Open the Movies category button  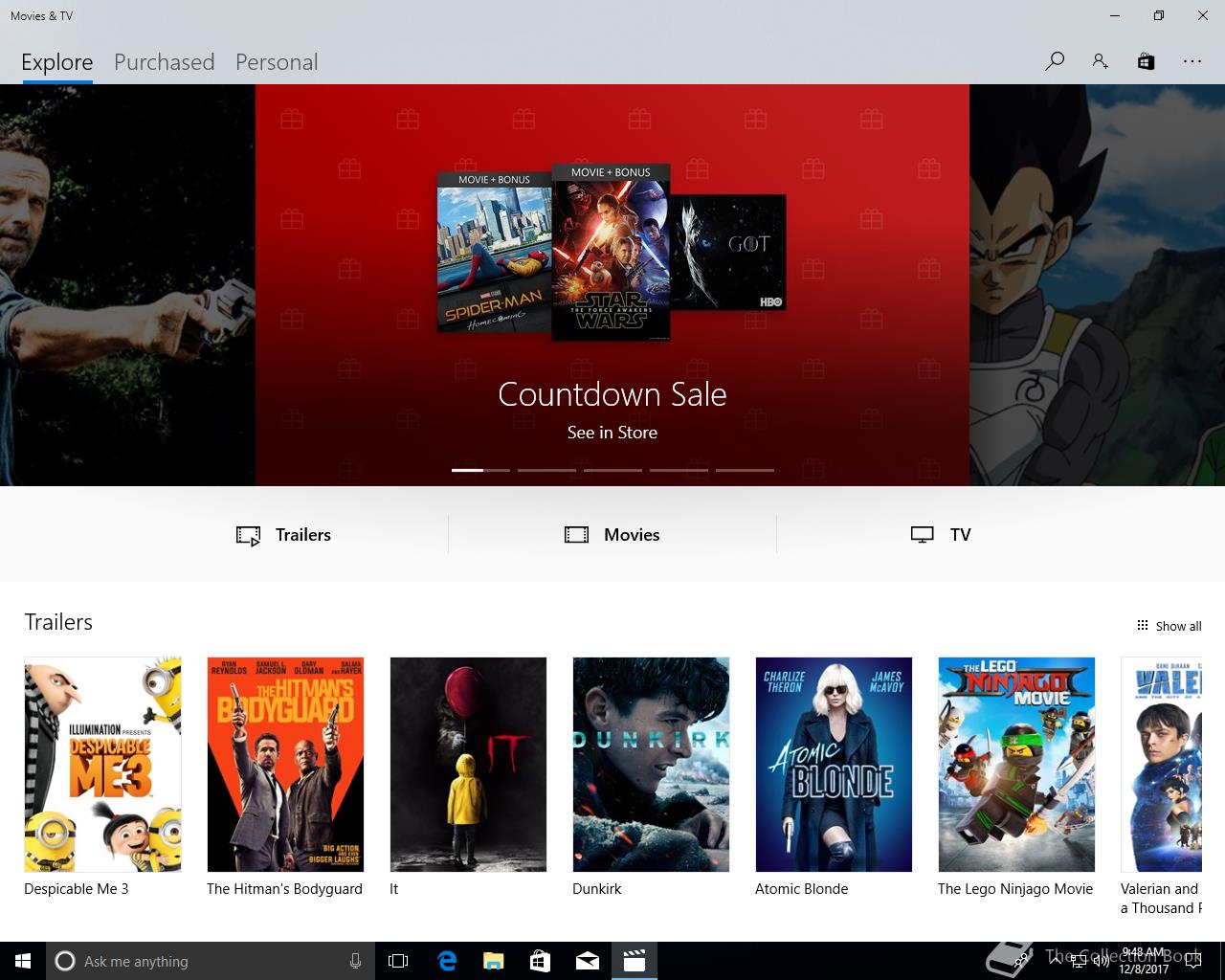click(x=612, y=535)
